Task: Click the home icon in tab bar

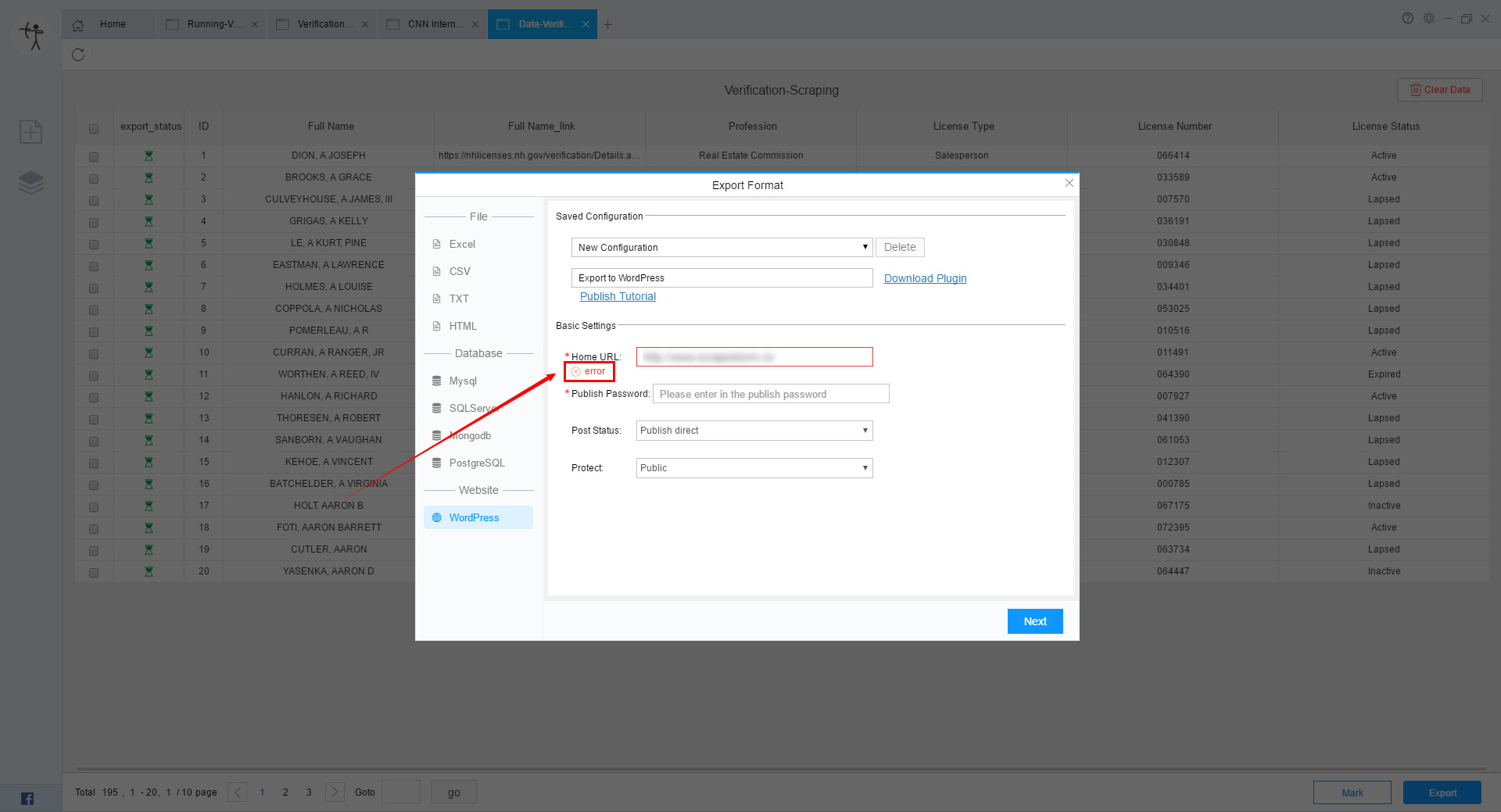Action: (x=78, y=25)
